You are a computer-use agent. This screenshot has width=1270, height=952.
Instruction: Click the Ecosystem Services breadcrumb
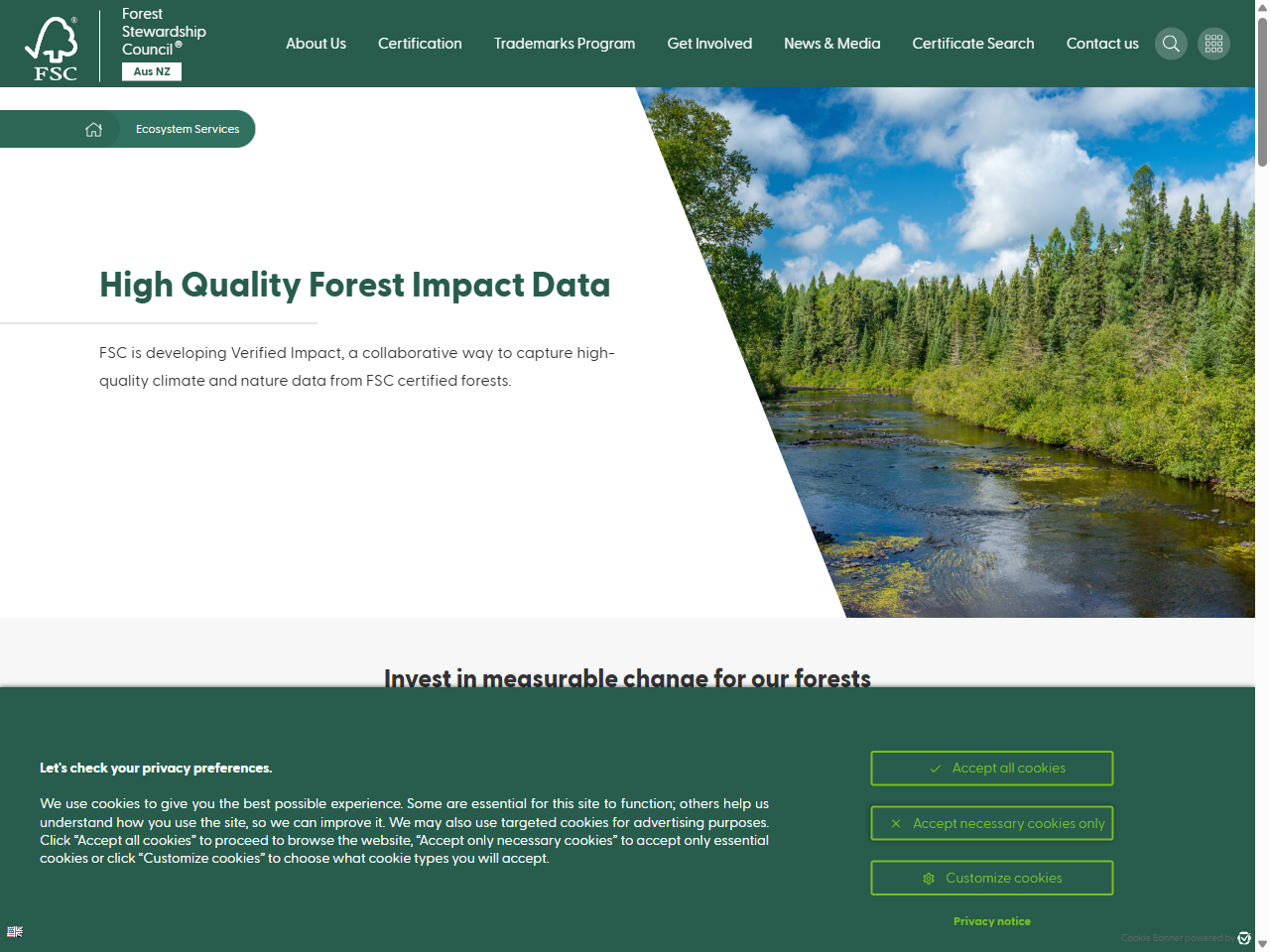click(188, 129)
